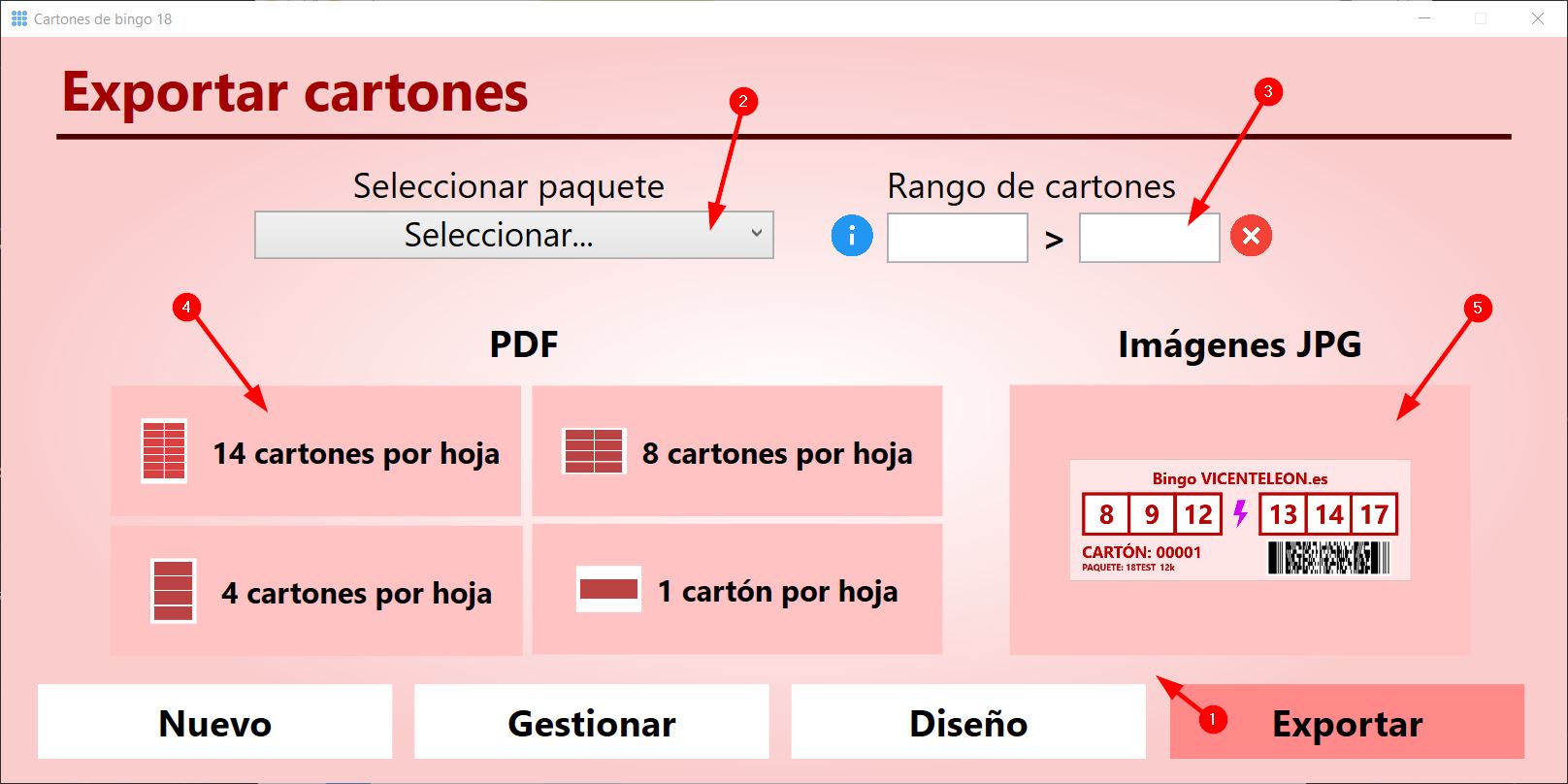Clear the card range with the red X

[1251, 236]
